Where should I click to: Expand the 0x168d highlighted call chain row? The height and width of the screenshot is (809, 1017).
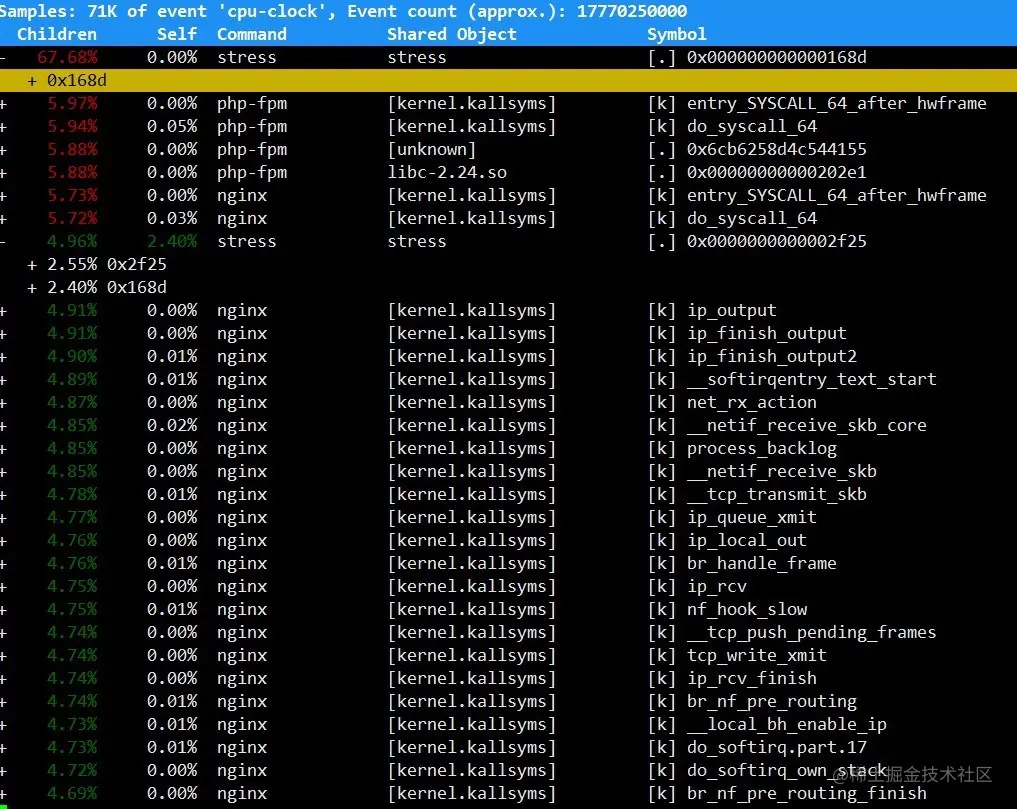(x=32, y=80)
